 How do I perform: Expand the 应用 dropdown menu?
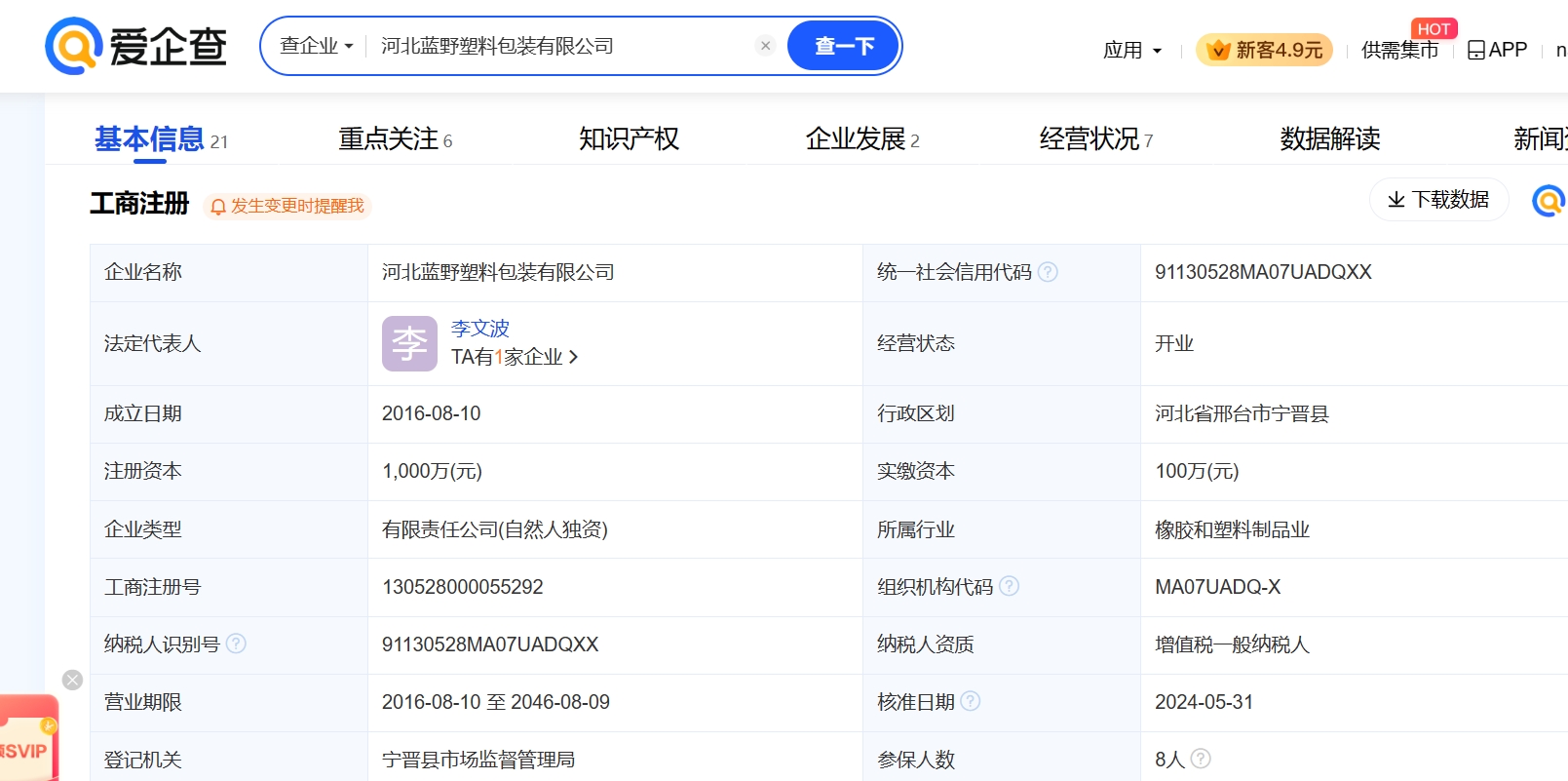(x=1132, y=50)
